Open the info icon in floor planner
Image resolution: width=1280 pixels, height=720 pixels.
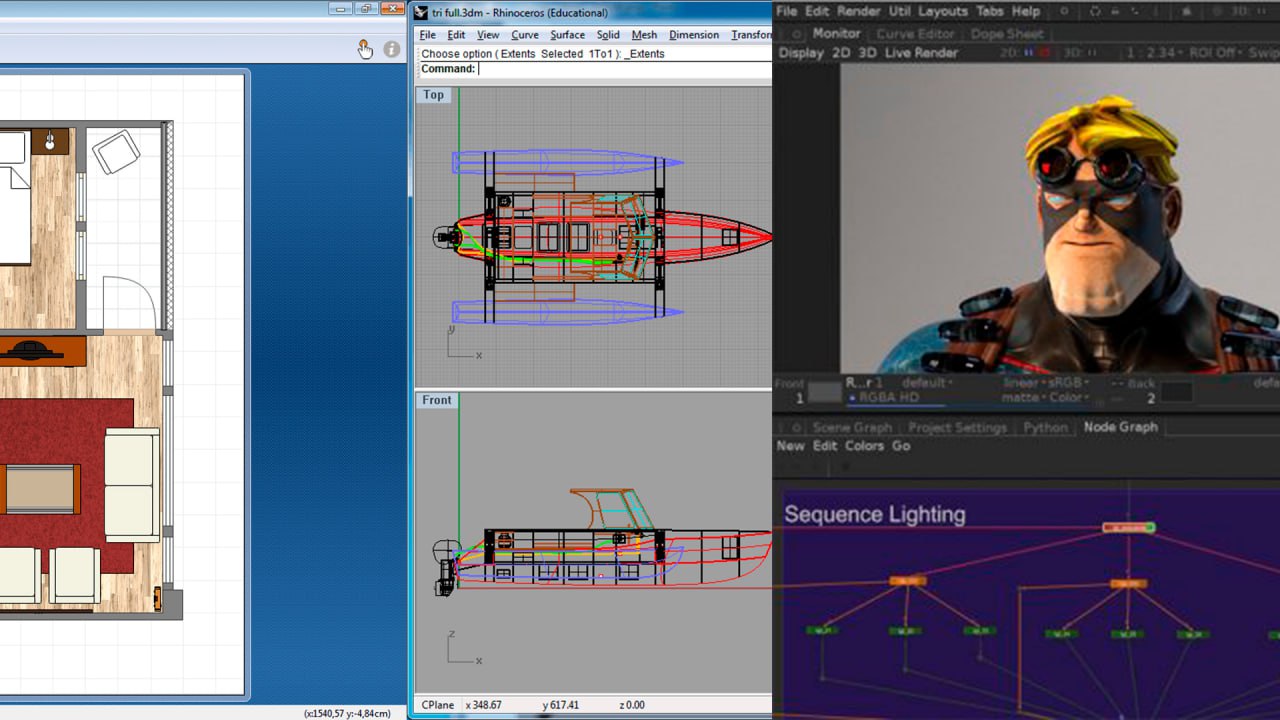pyautogui.click(x=392, y=49)
